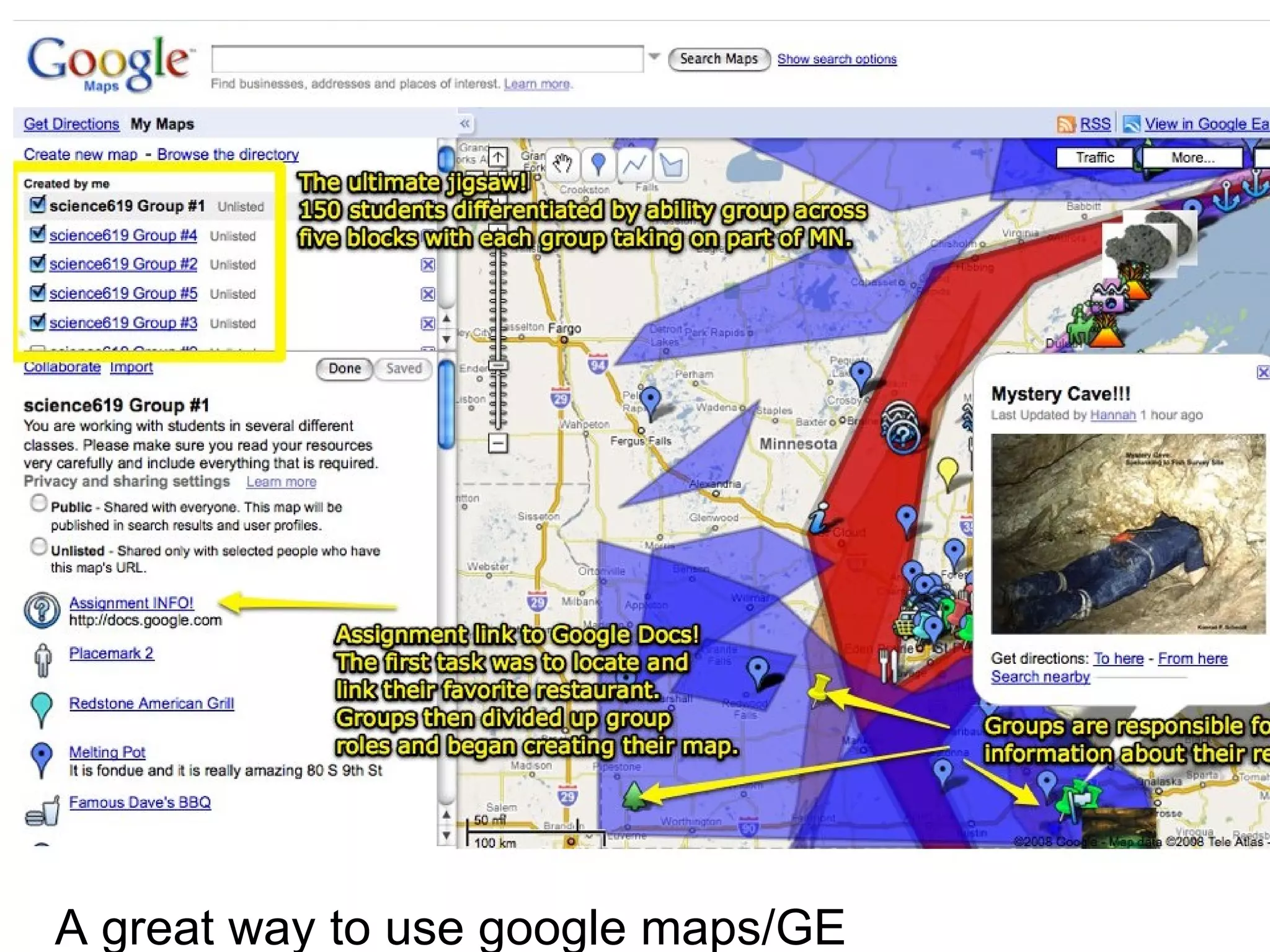Click the RSS feed icon

[1066, 124]
